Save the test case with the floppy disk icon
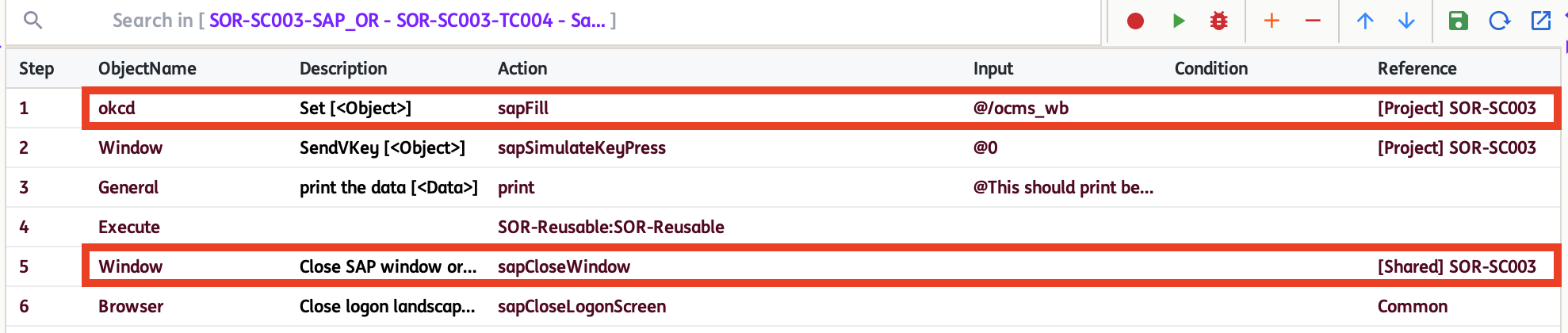Screen dimensions: 1568x333 tap(1459, 21)
